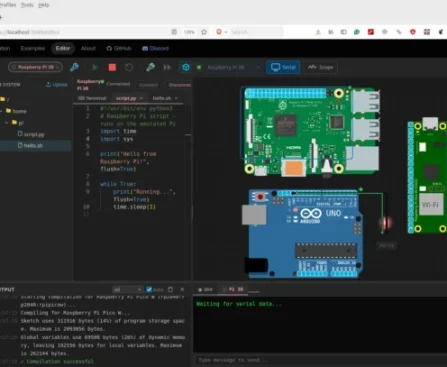Click the Arduino Uno reset button

click(x=260, y=197)
